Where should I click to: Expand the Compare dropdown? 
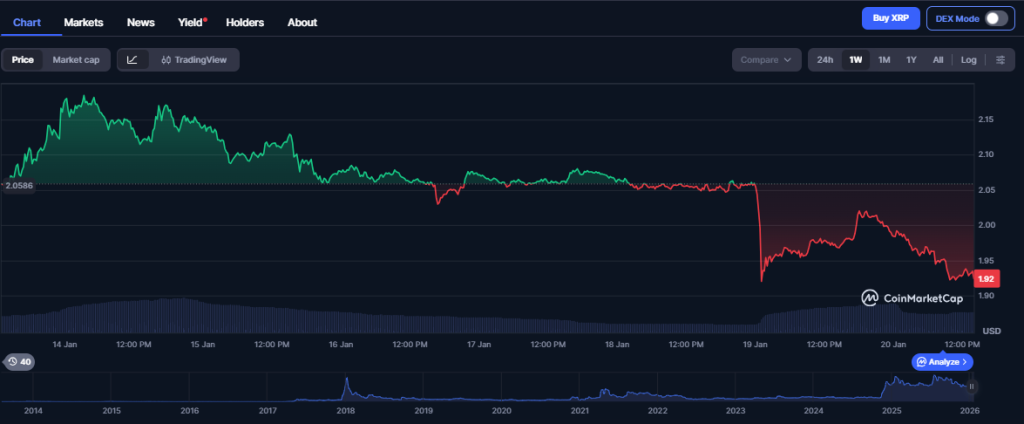765,60
